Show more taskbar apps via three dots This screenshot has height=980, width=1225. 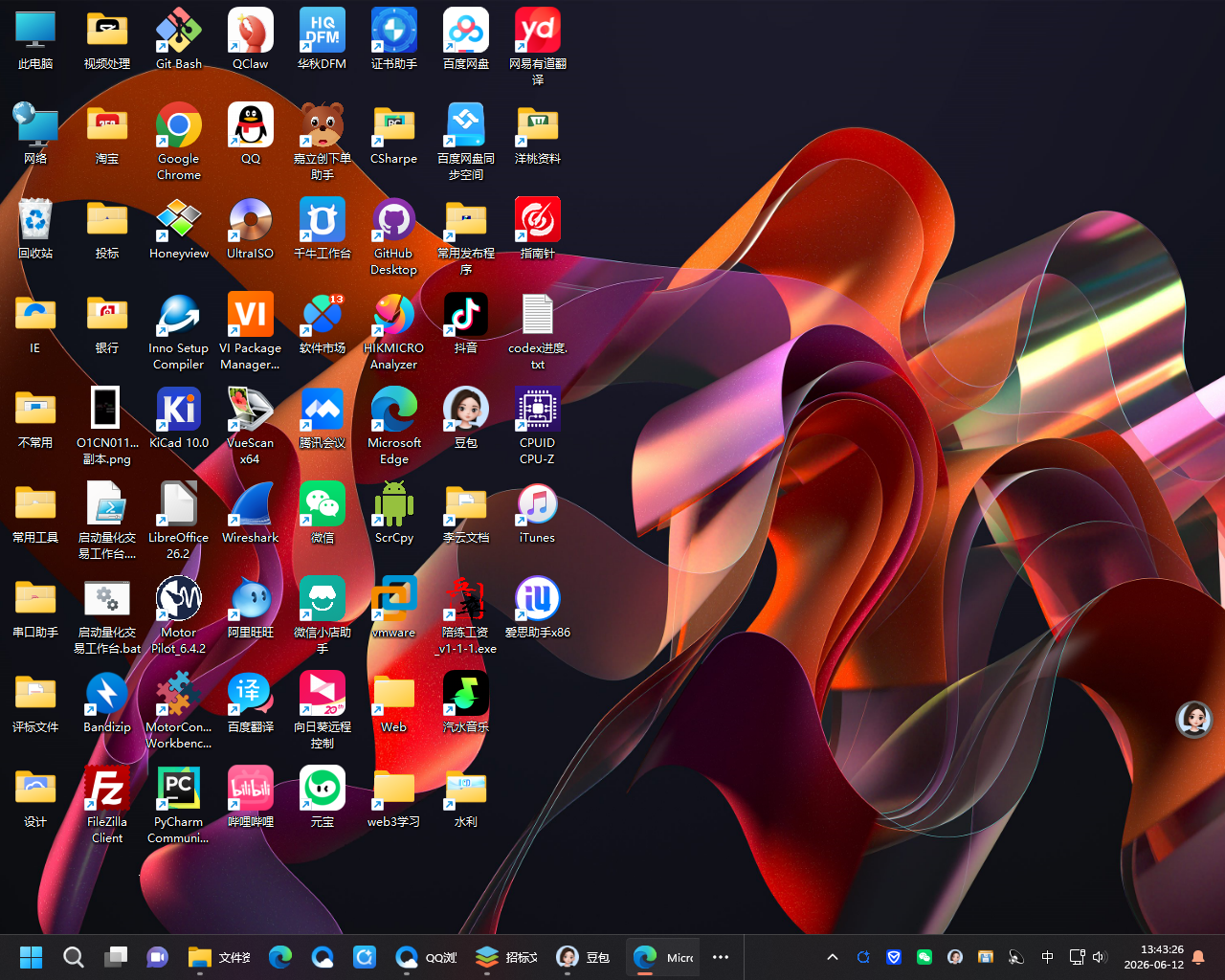pyautogui.click(x=722, y=957)
